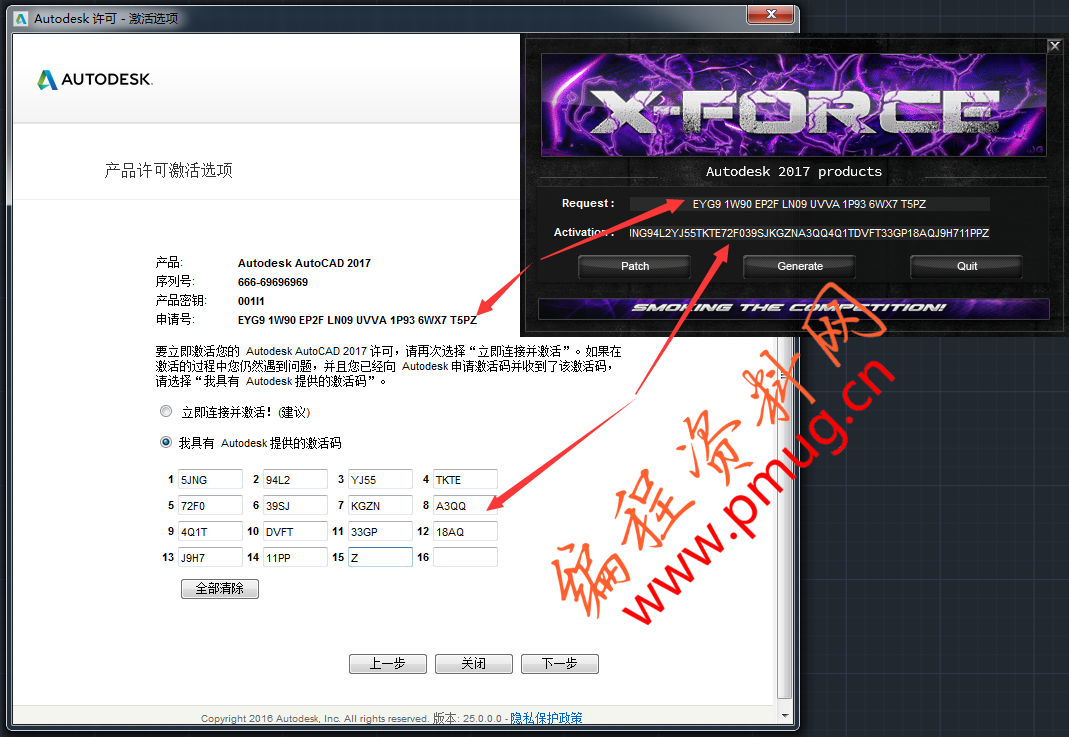Click Patch button in X-Force window

coord(635,266)
